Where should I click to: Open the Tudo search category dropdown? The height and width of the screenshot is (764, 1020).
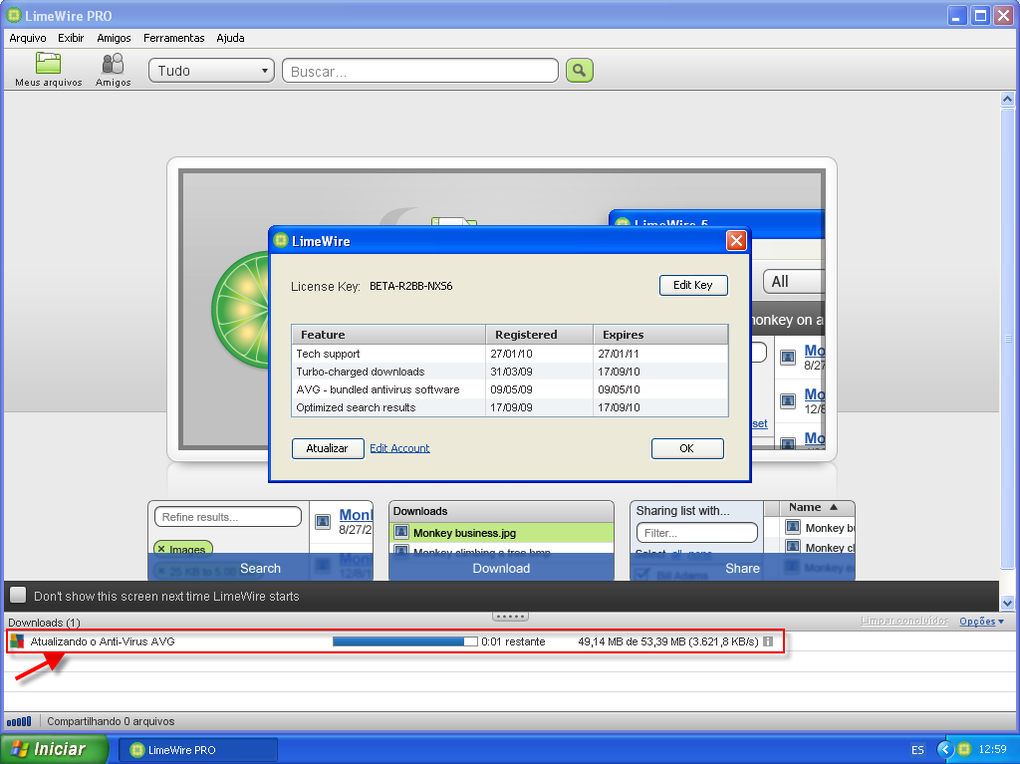(x=211, y=70)
